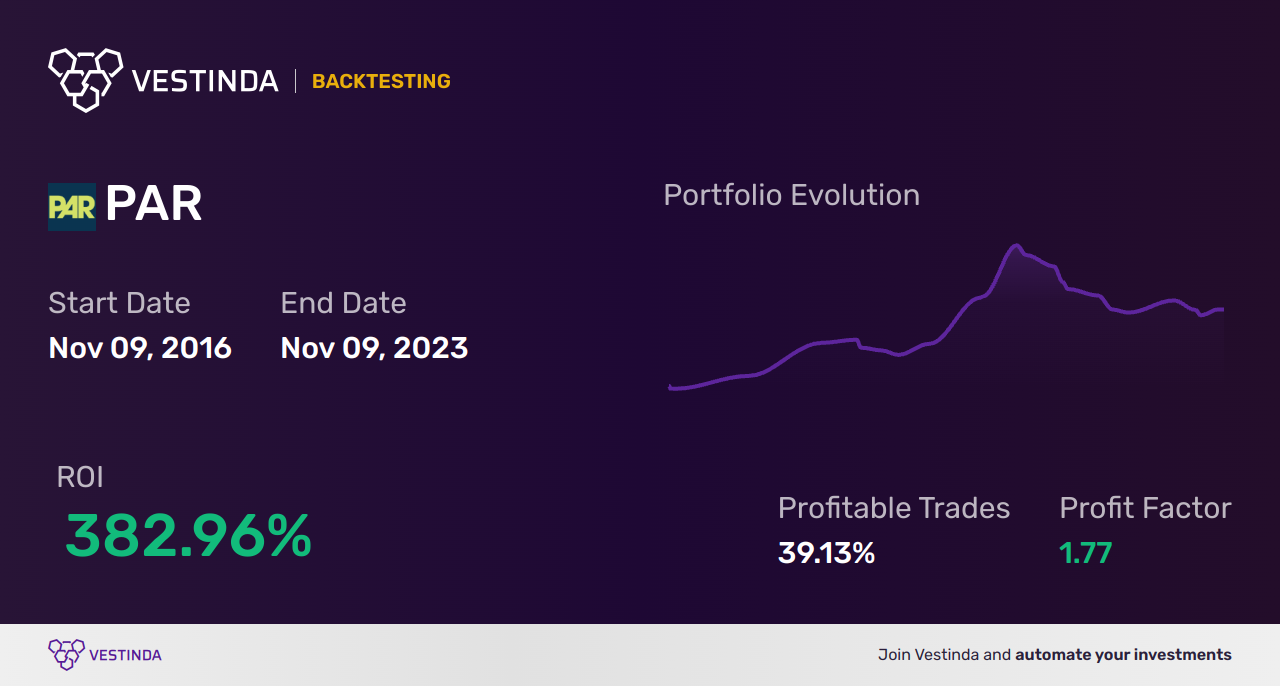Click the PAR title text
The height and width of the screenshot is (686, 1280).
(154, 204)
